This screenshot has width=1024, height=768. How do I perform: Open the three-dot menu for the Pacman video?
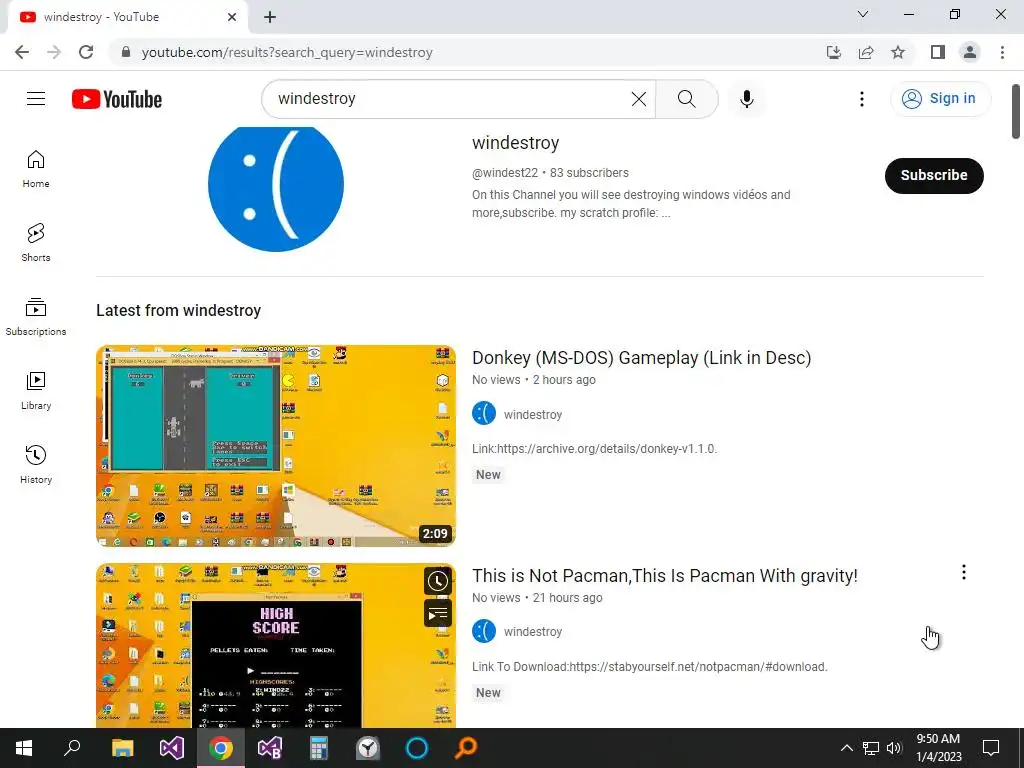[x=964, y=572]
